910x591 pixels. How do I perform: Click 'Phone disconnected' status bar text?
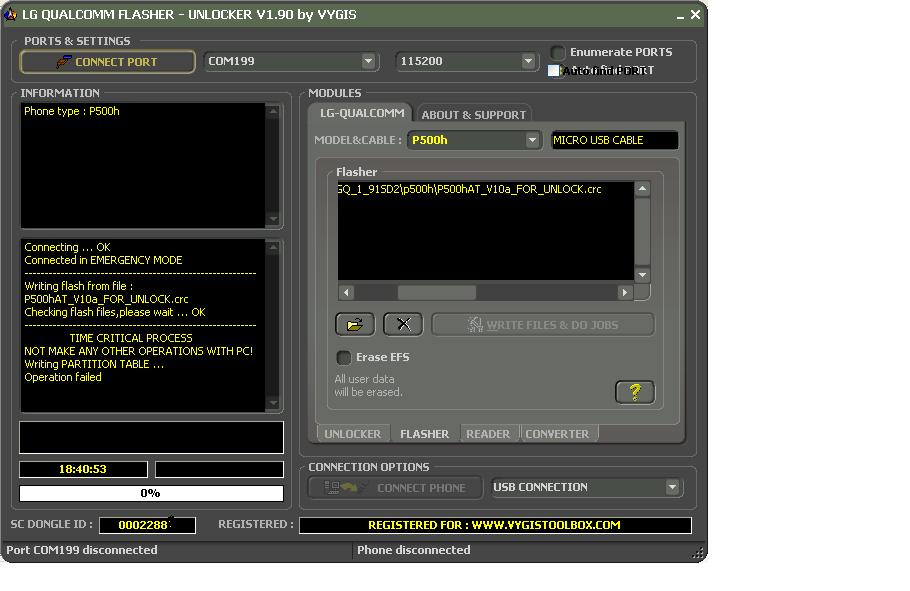coord(413,550)
